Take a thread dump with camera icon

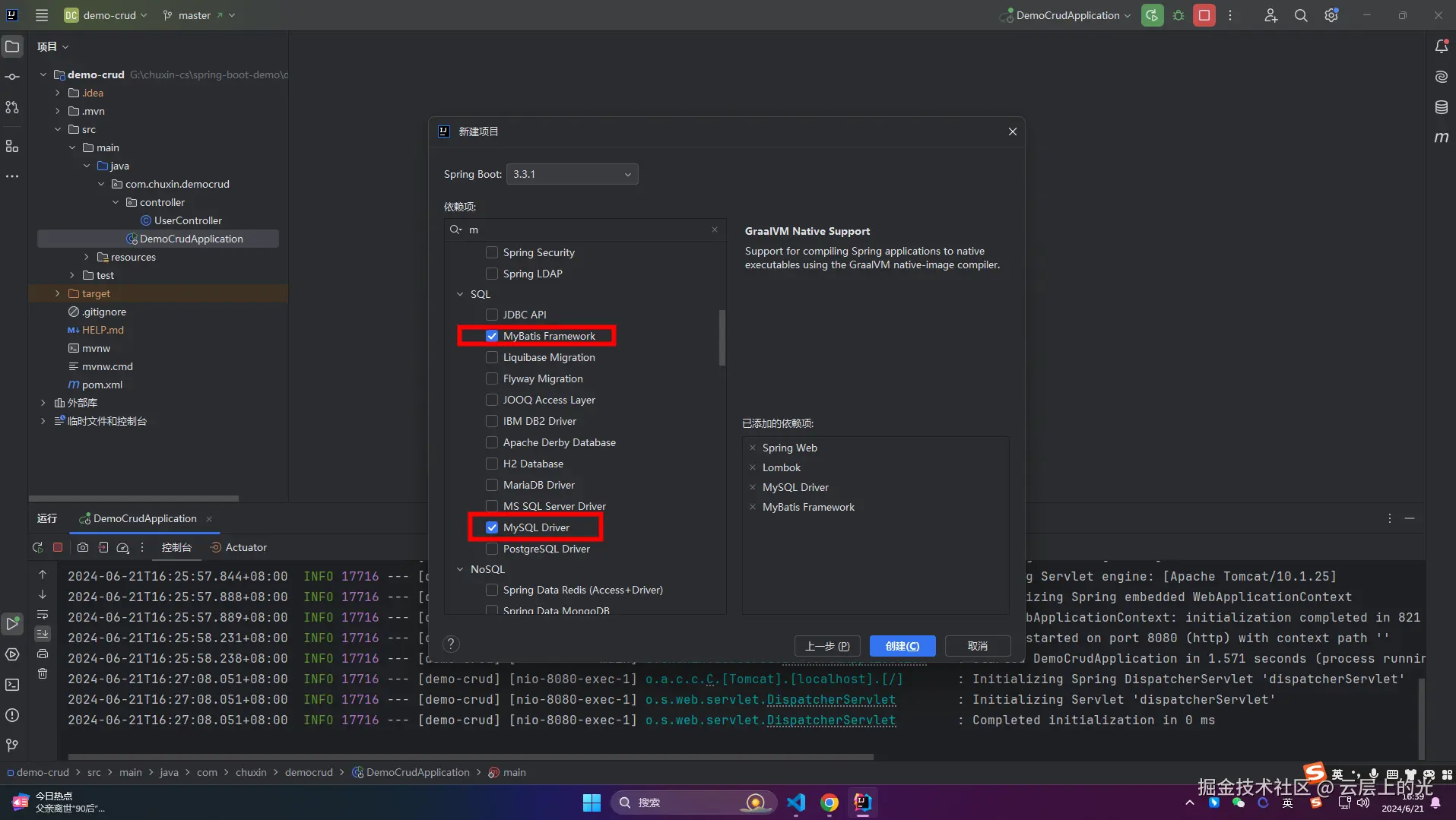83,547
